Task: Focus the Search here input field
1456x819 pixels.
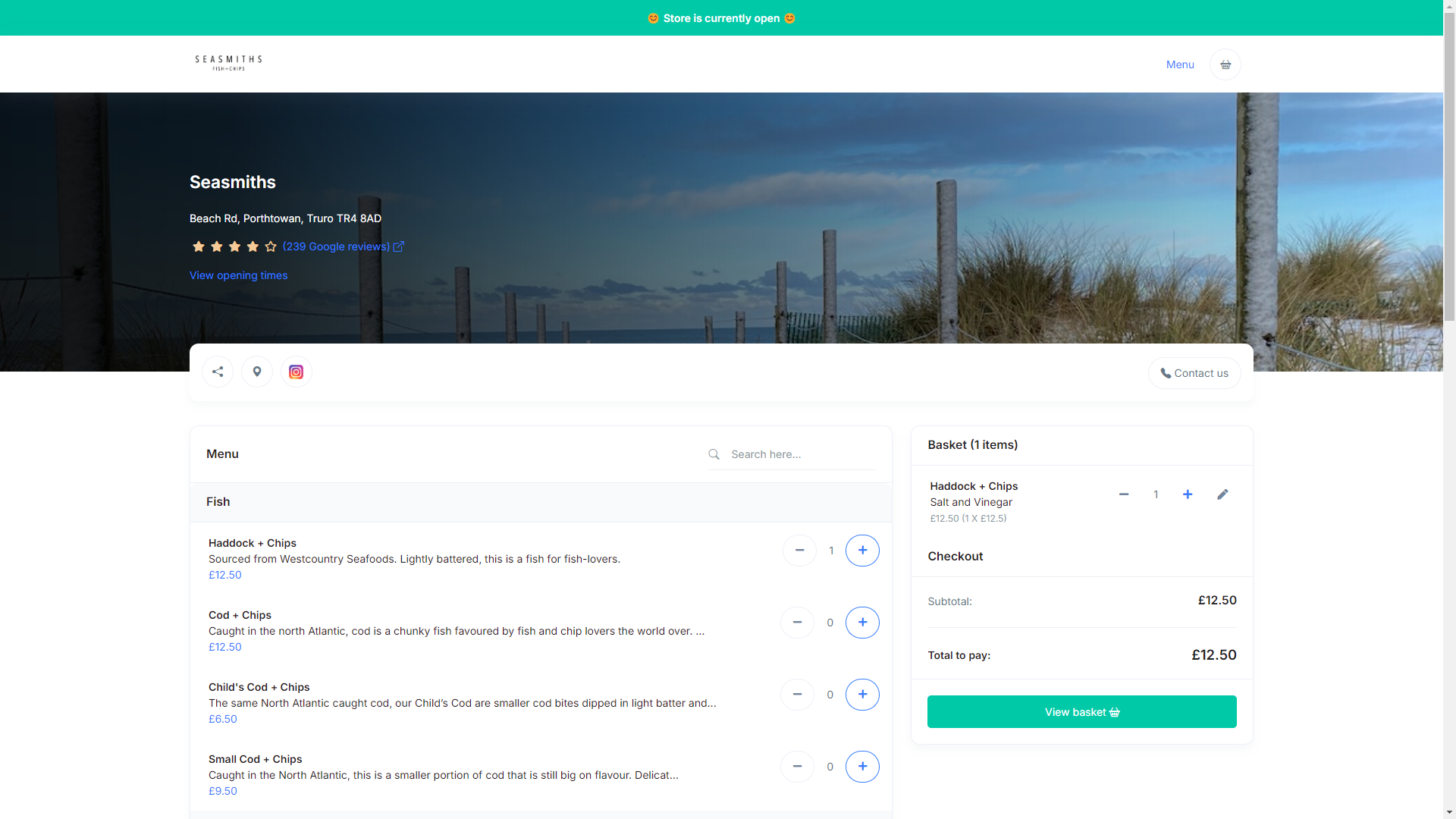Action: (802, 454)
